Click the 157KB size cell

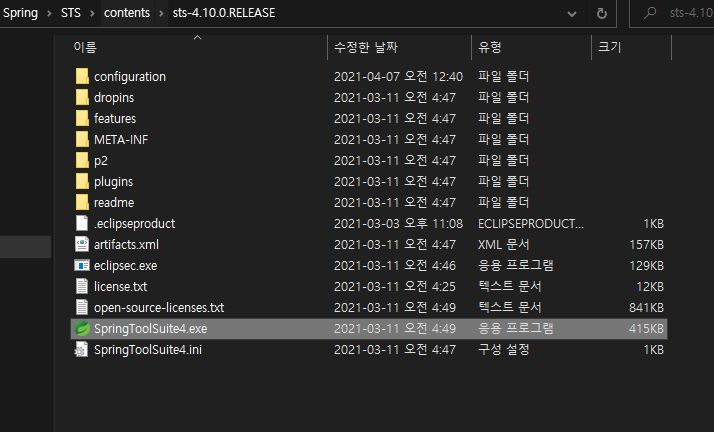[646, 244]
